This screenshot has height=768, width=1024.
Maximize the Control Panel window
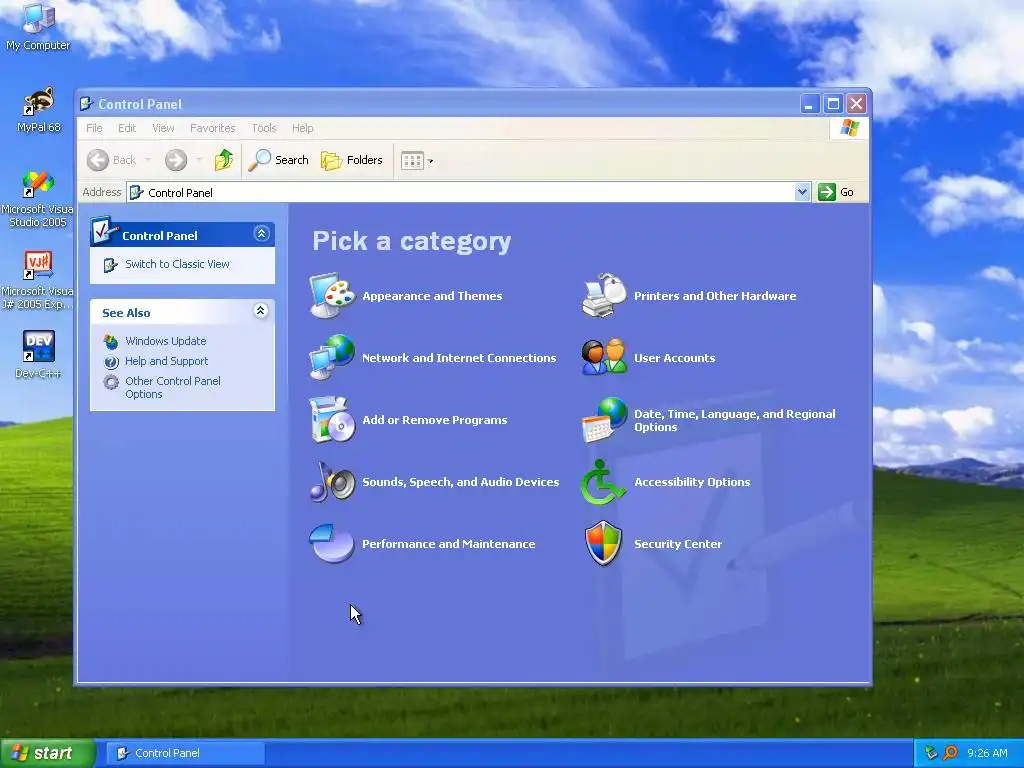coord(833,104)
